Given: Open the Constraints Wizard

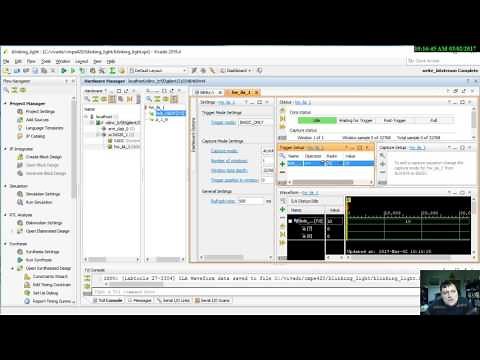Looking at the screenshot, I should pos(50,276).
